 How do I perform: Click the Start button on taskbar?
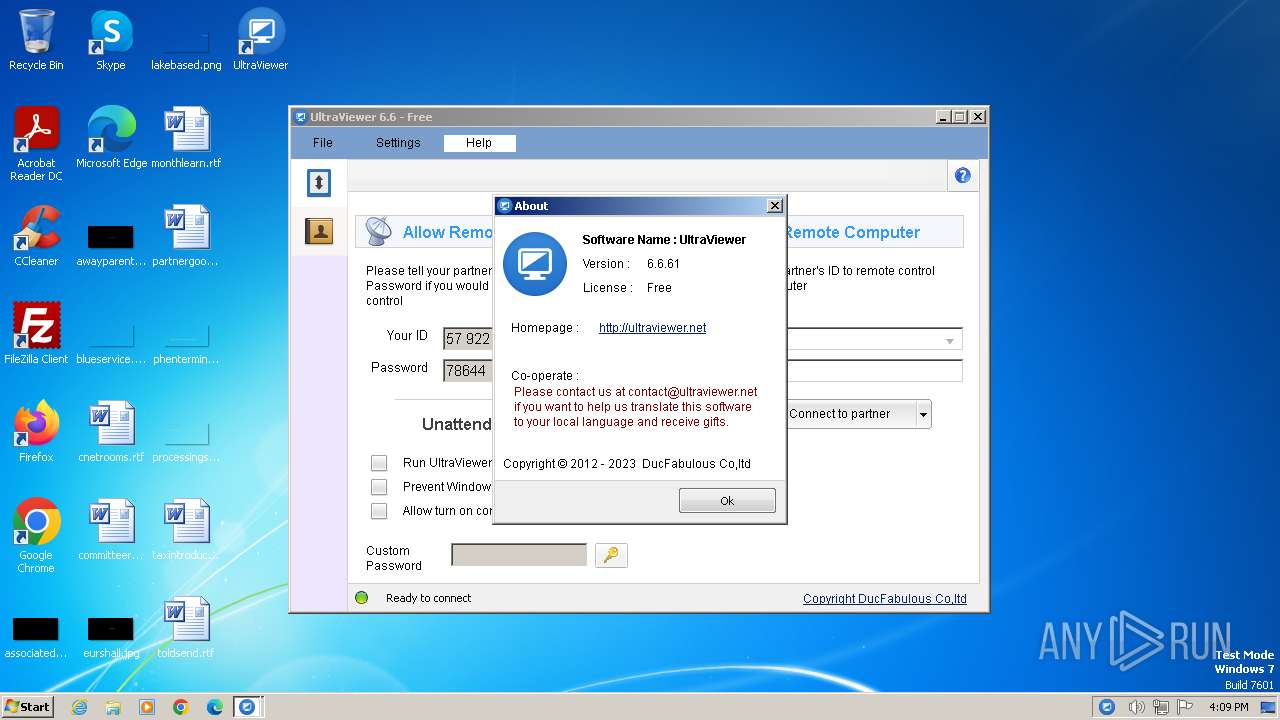pyautogui.click(x=28, y=706)
